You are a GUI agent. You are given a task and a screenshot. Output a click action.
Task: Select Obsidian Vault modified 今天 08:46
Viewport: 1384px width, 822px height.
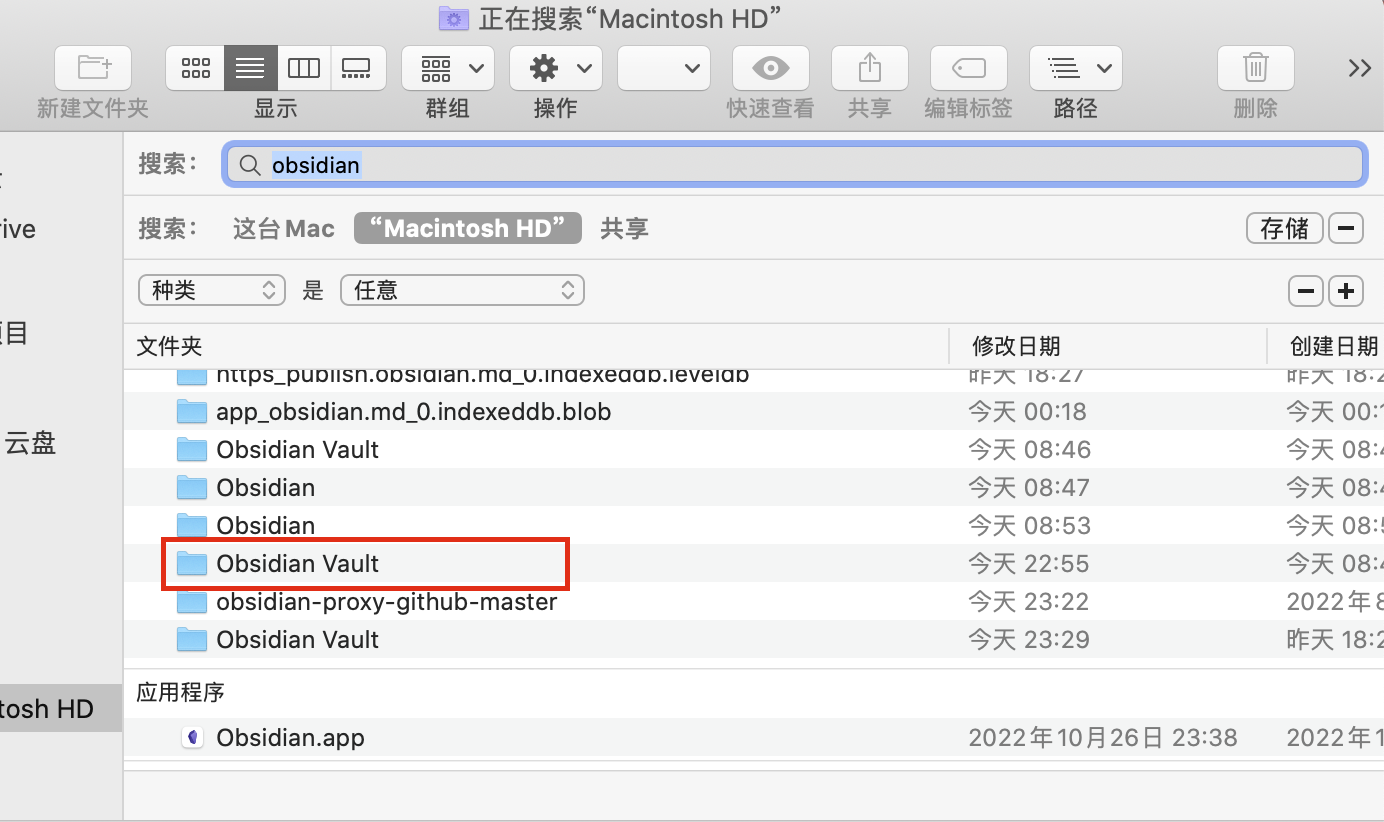click(754, 449)
